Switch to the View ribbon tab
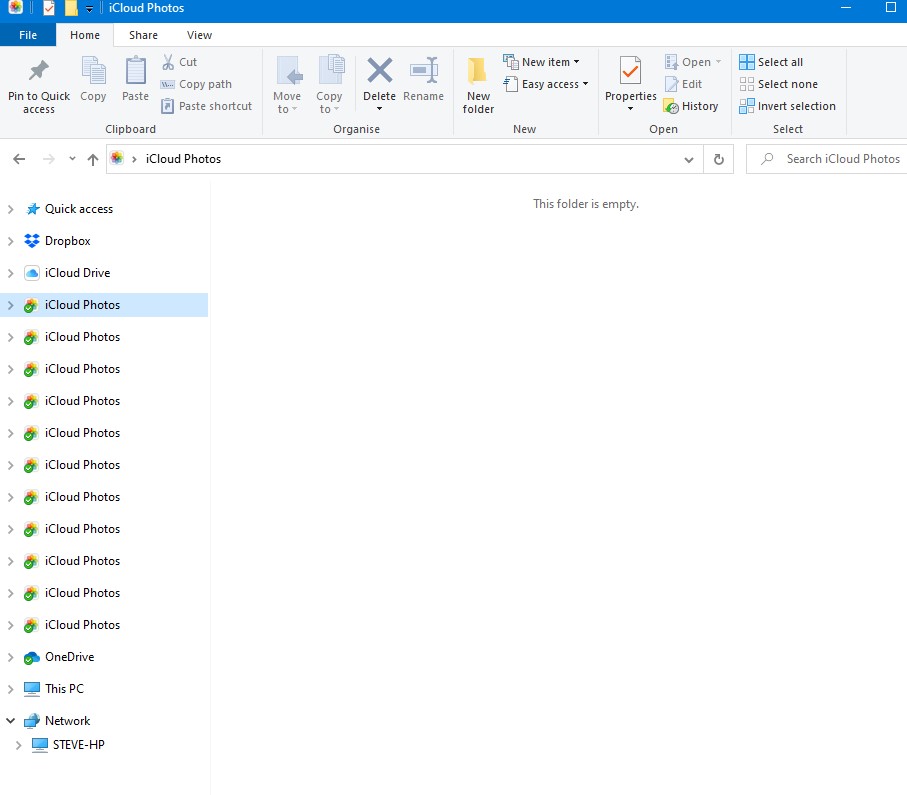The width and height of the screenshot is (907, 795). [x=199, y=35]
